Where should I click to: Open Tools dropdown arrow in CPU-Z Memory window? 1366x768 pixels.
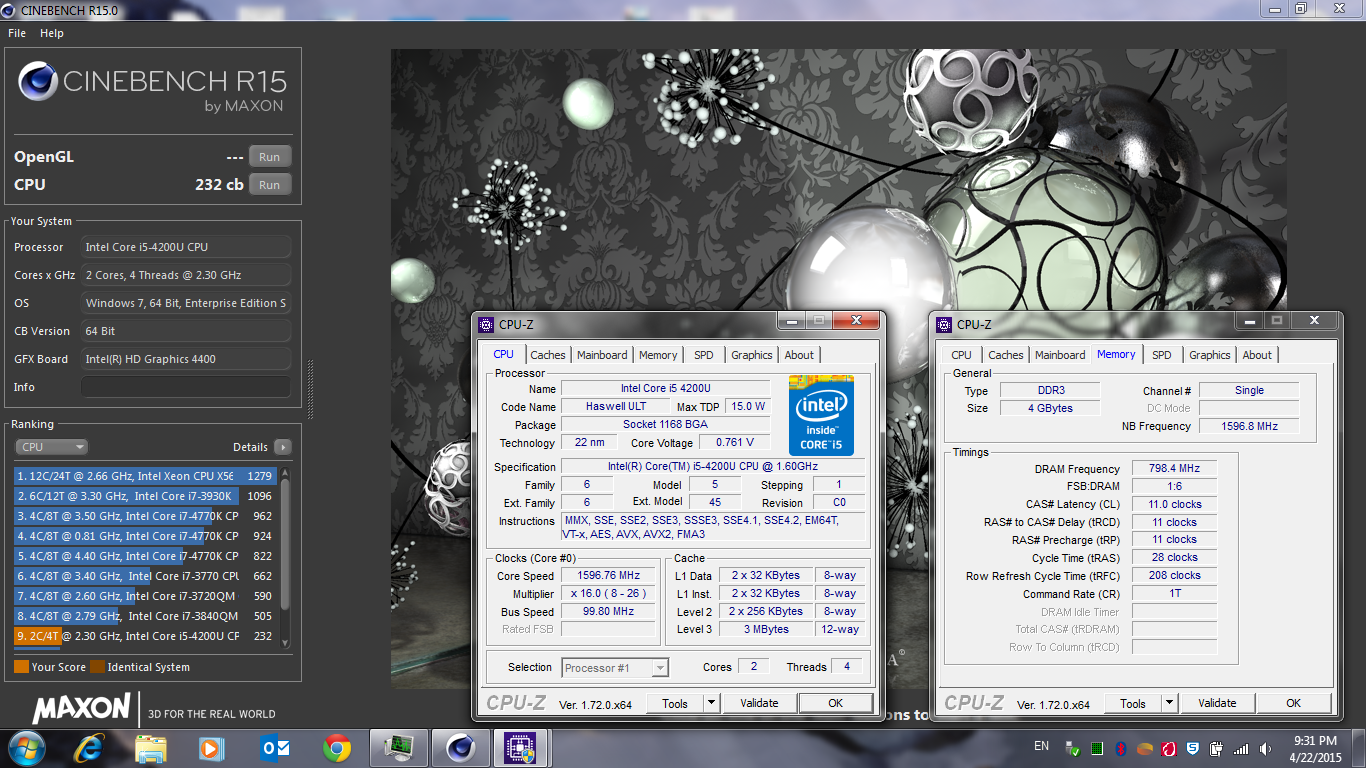coord(1170,703)
